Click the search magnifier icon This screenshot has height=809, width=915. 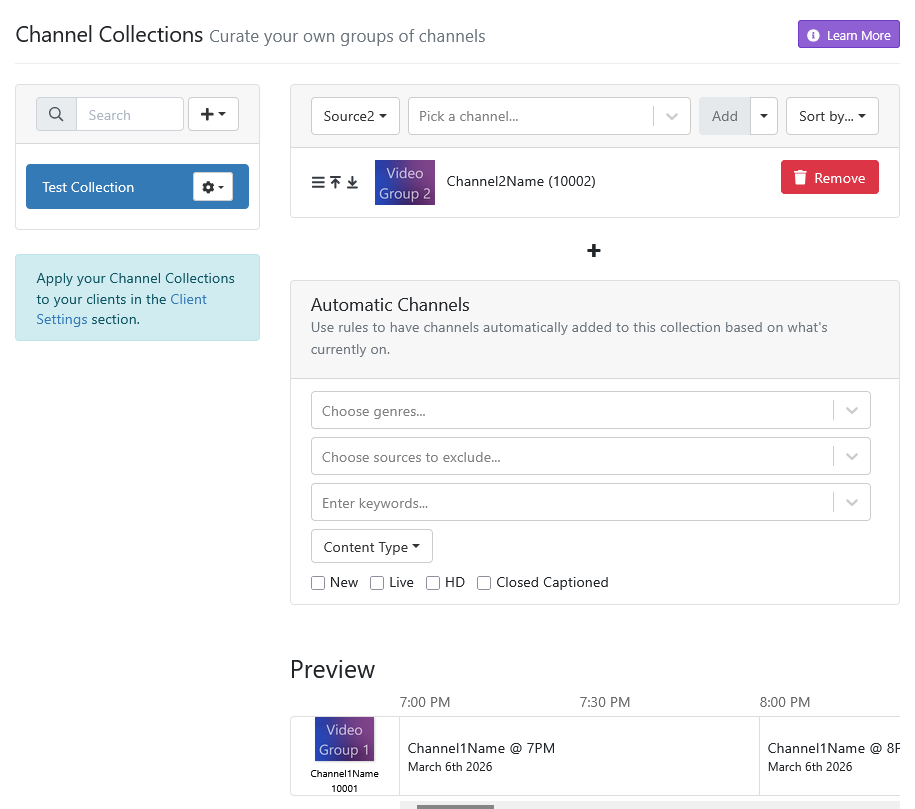click(56, 115)
